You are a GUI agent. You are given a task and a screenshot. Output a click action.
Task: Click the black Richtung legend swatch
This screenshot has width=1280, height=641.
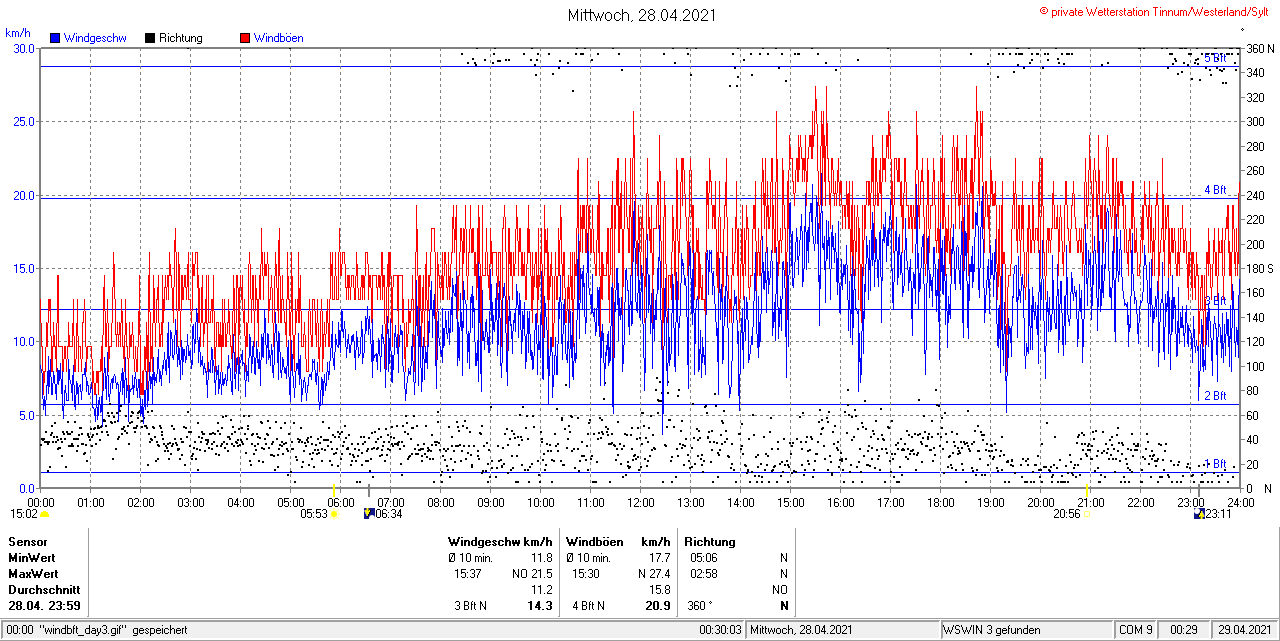pyautogui.click(x=150, y=38)
